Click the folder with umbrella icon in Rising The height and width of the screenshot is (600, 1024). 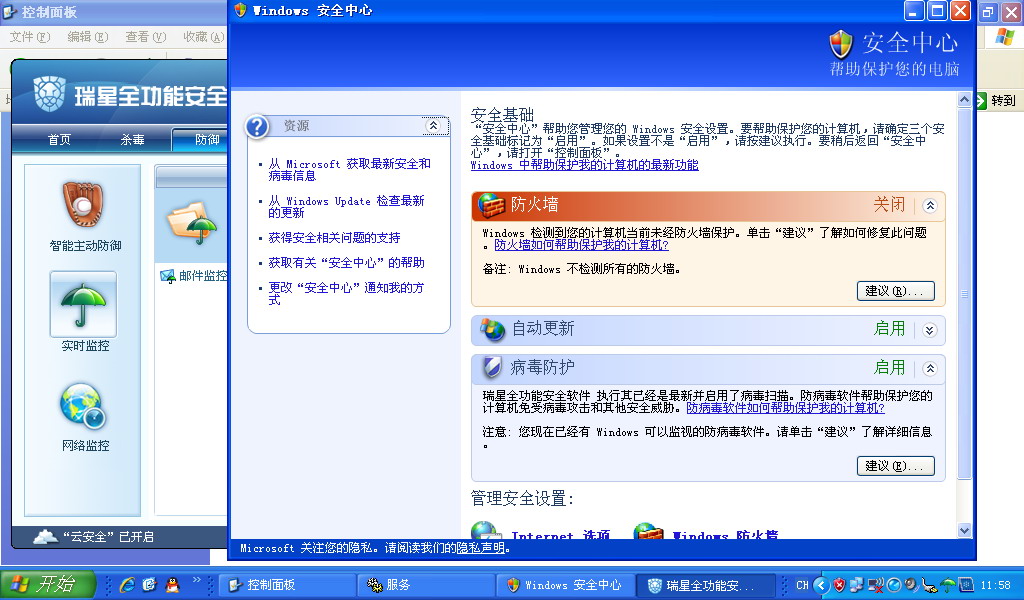pyautogui.click(x=191, y=223)
